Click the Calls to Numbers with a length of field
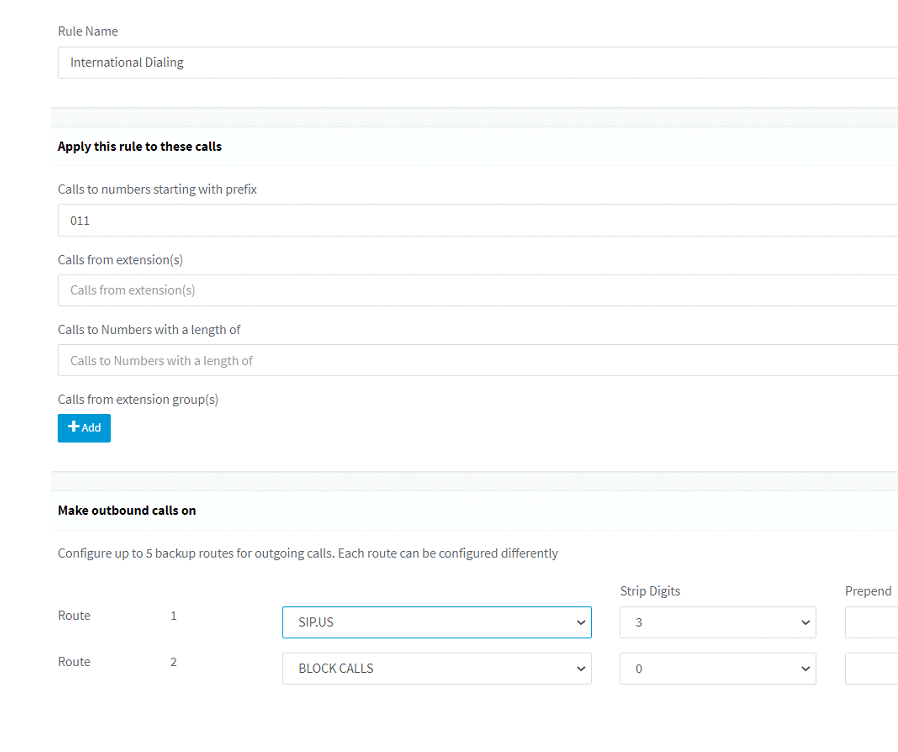Image resolution: width=898 pixels, height=752 pixels. [x=400, y=360]
